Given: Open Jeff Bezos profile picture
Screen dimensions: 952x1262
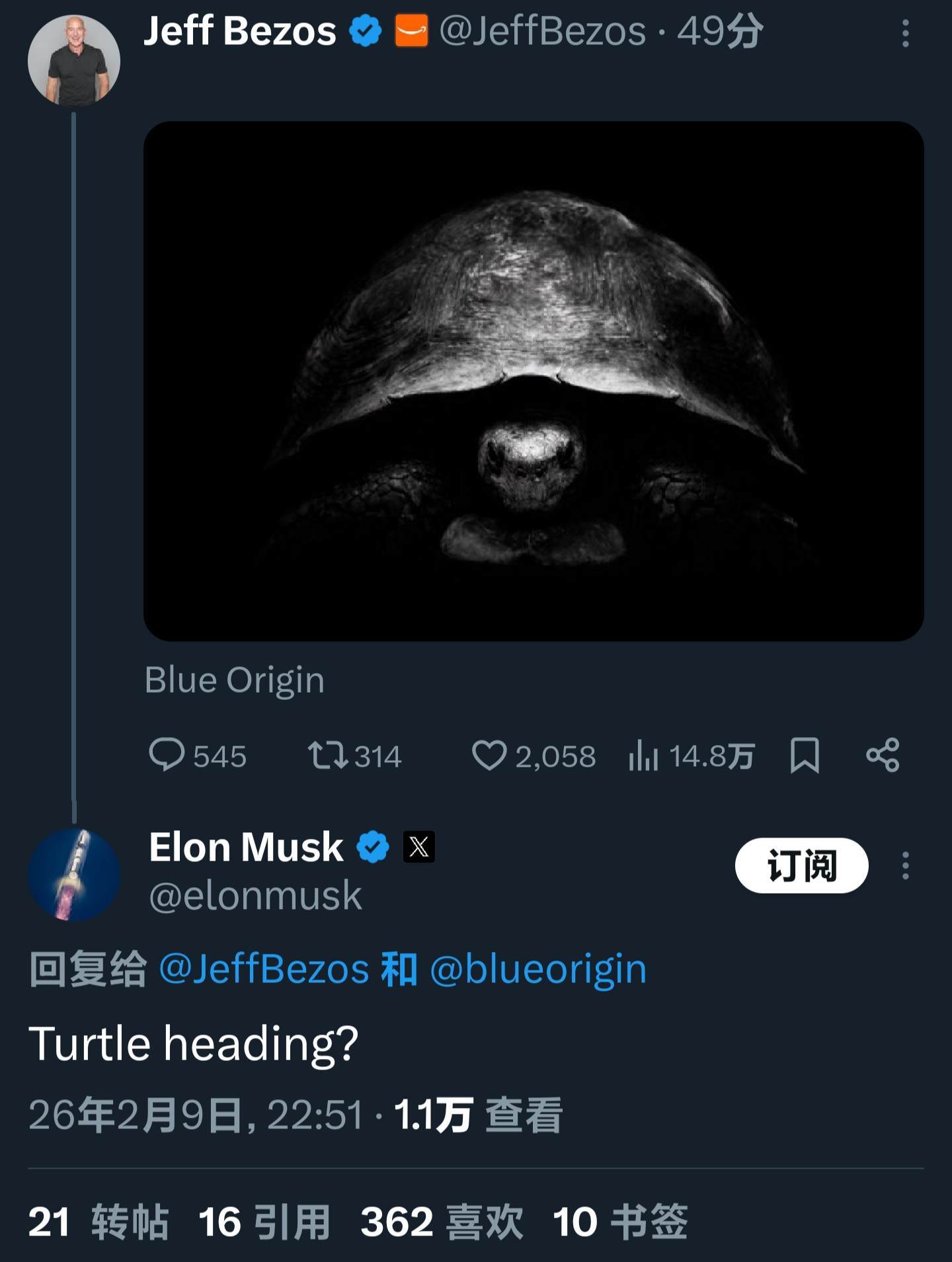Looking at the screenshot, I should 74,61.
